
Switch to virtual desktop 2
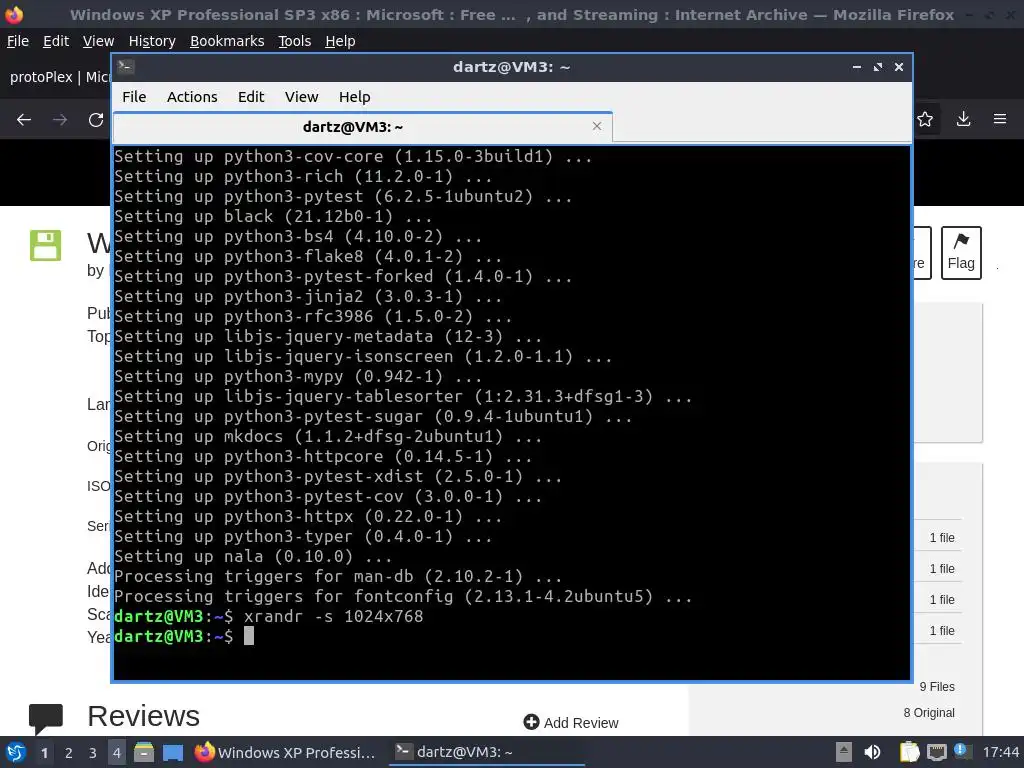tap(69, 753)
